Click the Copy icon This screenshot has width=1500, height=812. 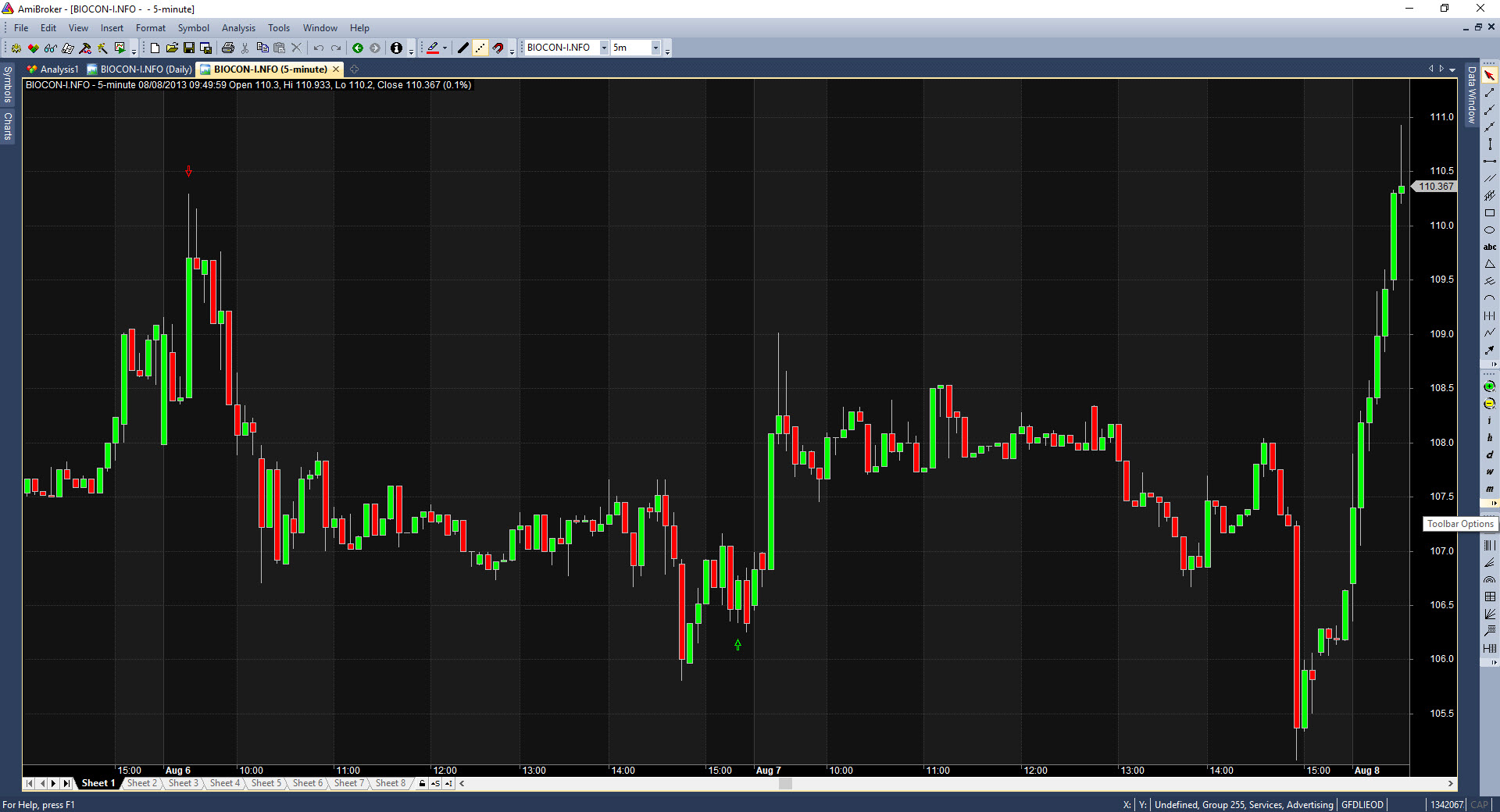click(262, 48)
